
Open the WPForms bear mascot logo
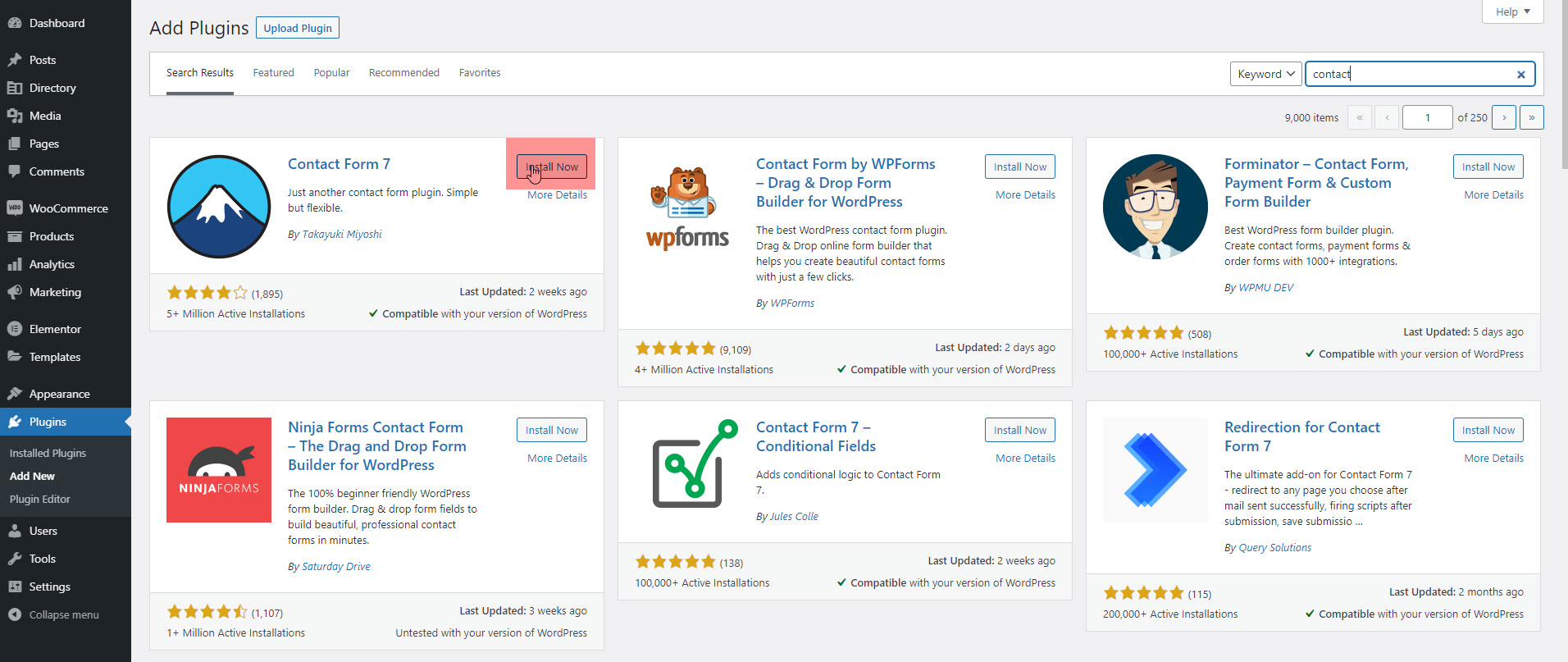pos(687,207)
